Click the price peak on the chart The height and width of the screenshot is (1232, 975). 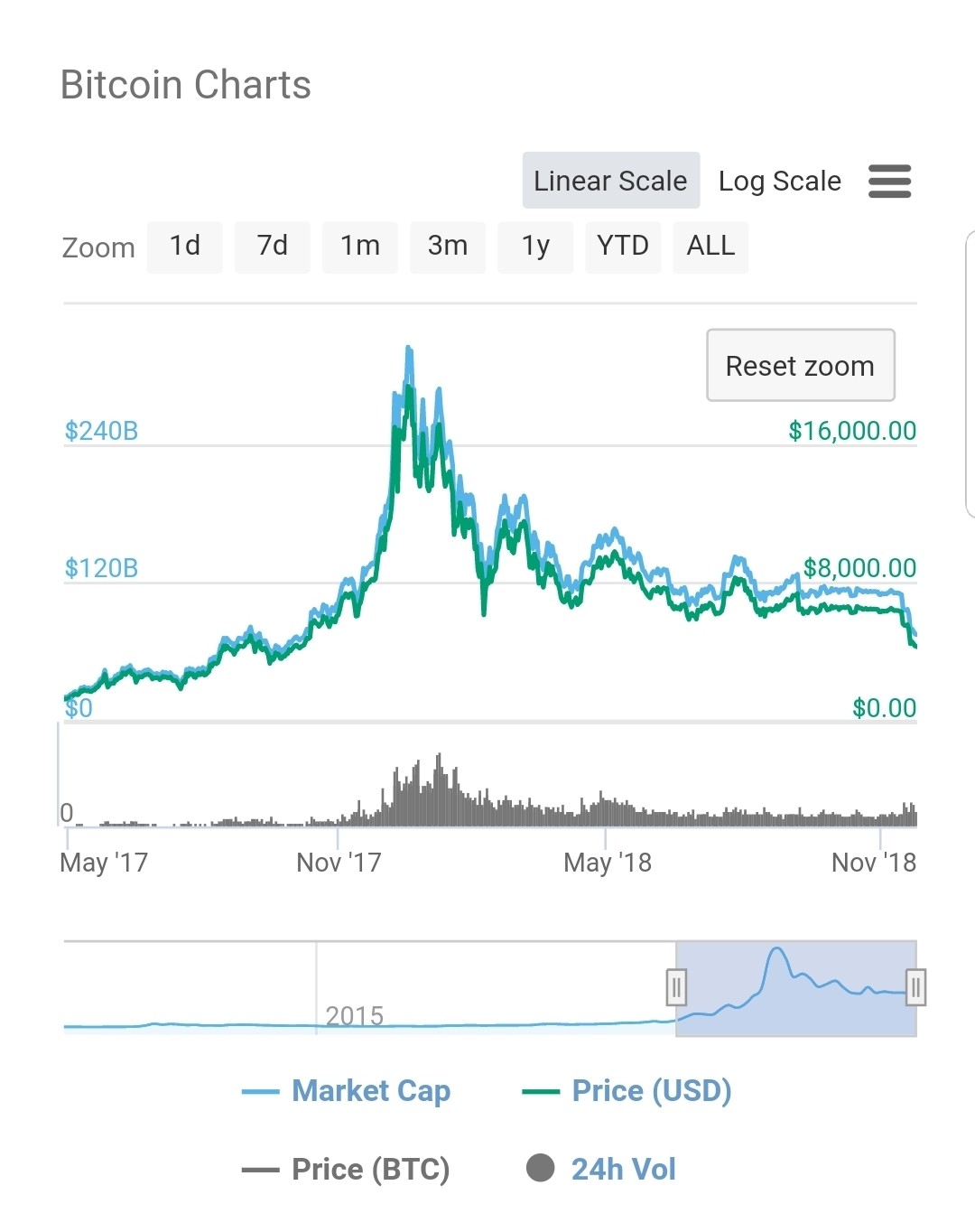click(409, 349)
